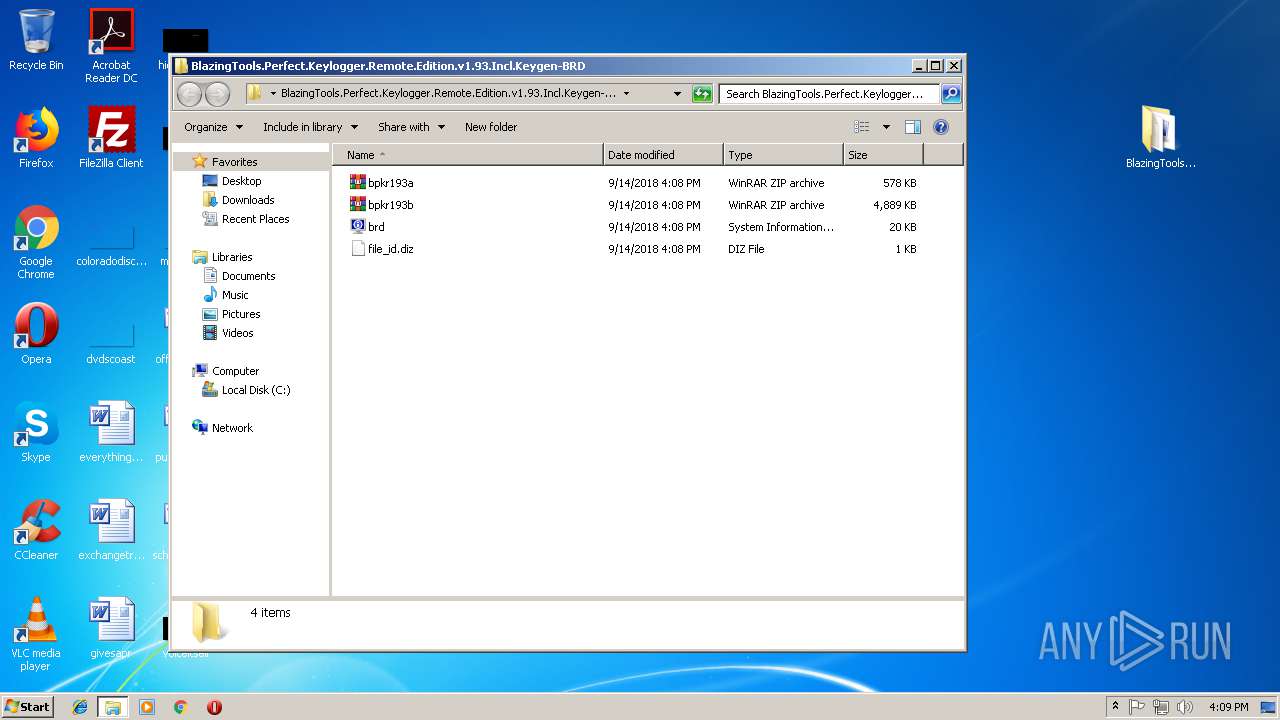This screenshot has height=720, width=1280.
Task: Click the system clock 4:09 PM
Action: 1228,707
